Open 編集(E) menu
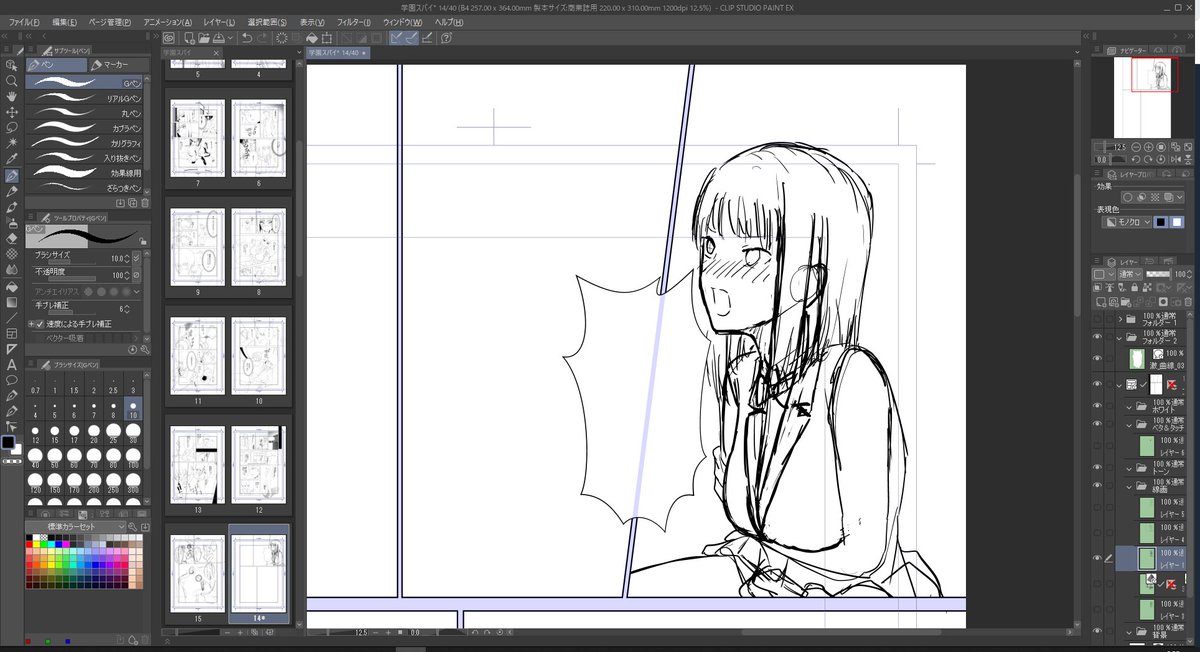Image resolution: width=1200 pixels, height=652 pixels. 65,21
